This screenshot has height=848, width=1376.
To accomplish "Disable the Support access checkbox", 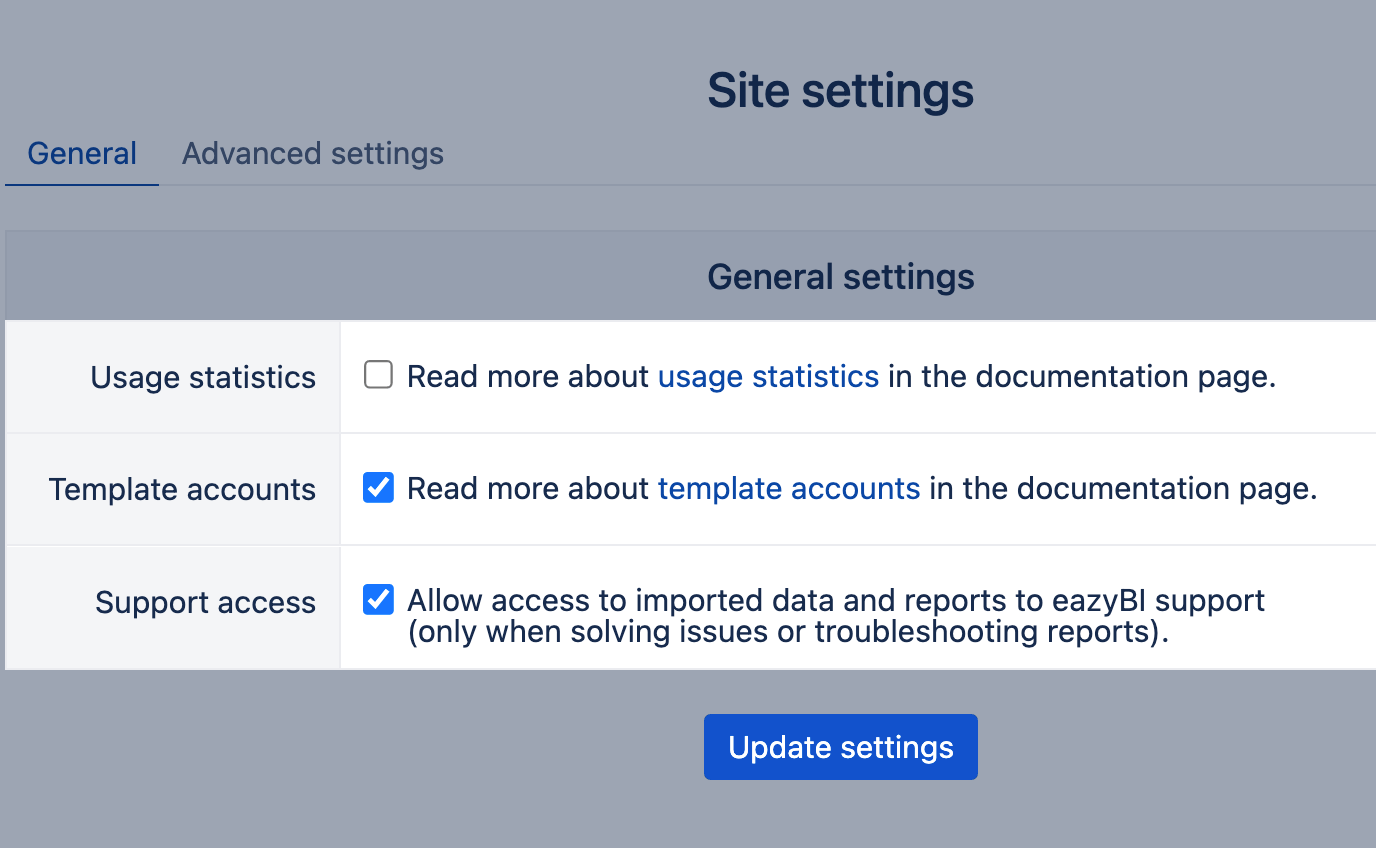I will (378, 600).
